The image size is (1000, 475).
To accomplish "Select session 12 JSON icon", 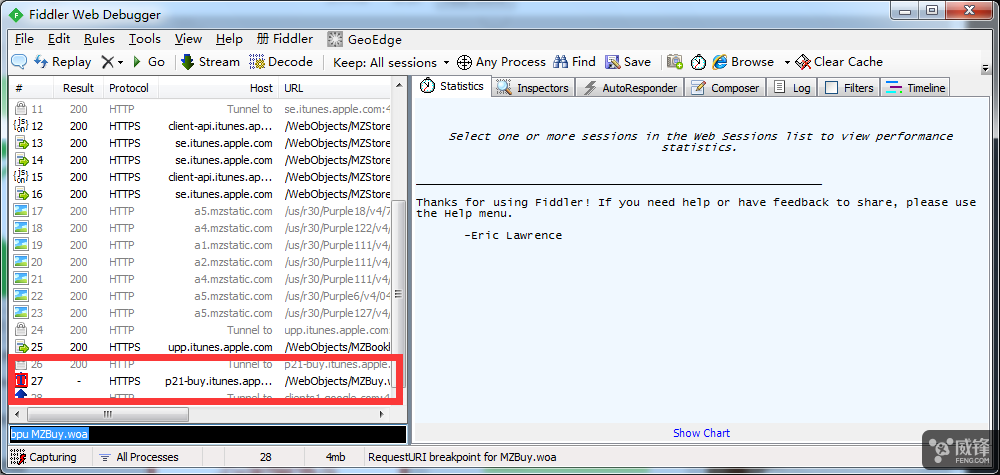I will pyautogui.click(x=20, y=126).
